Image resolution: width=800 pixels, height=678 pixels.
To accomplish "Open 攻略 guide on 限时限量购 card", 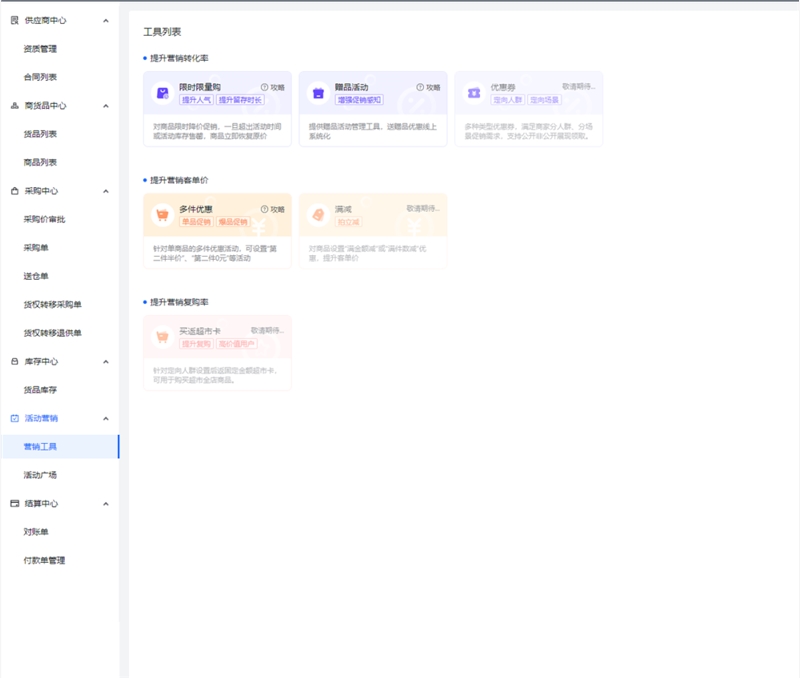I will [273, 87].
